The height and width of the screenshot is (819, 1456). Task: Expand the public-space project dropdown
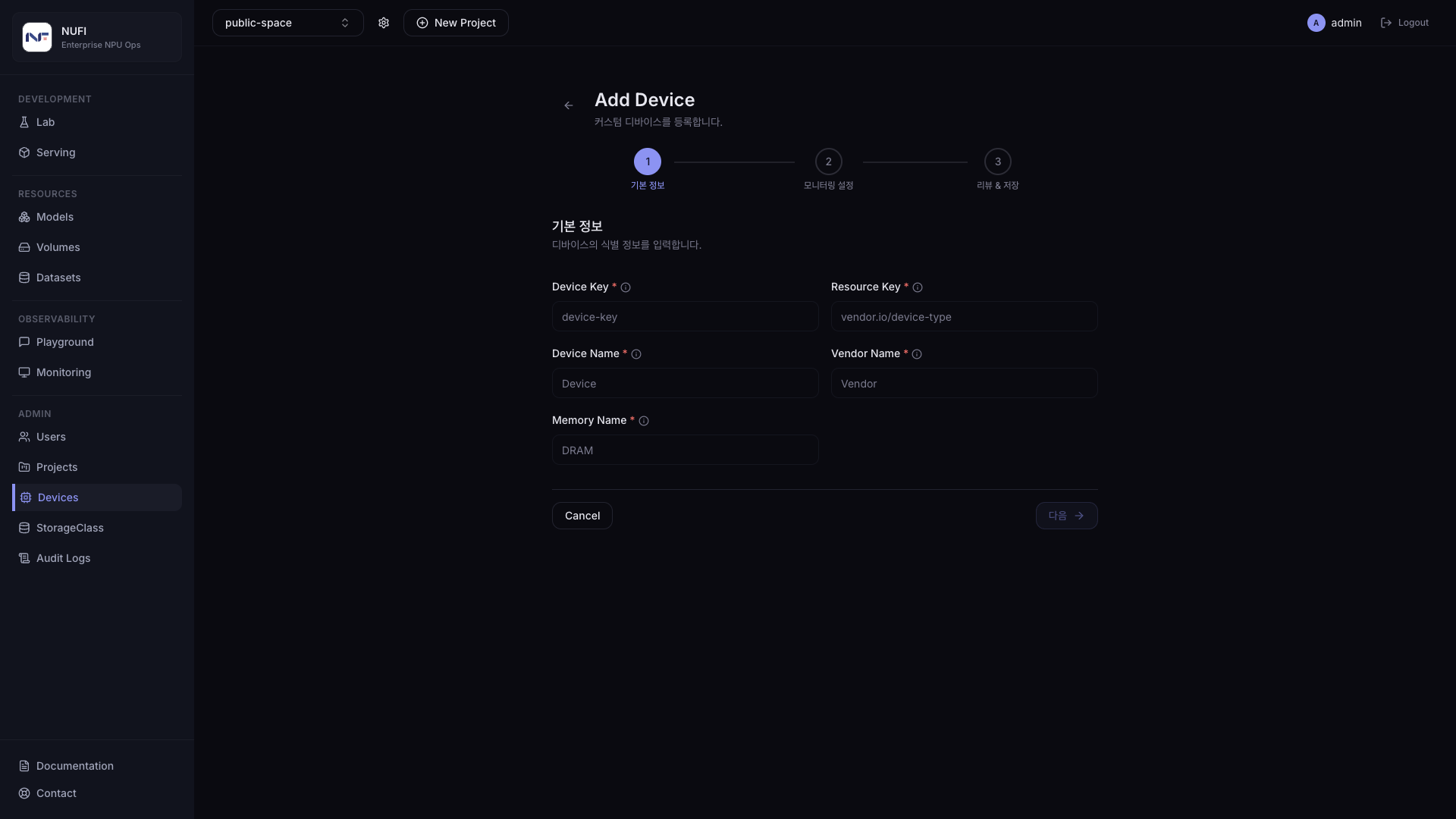coord(288,23)
